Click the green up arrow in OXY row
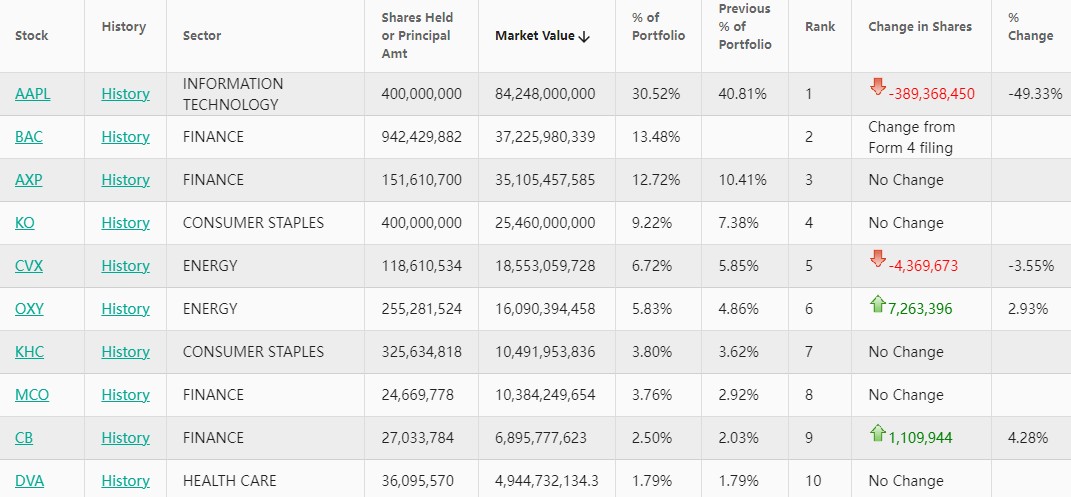 [878, 303]
